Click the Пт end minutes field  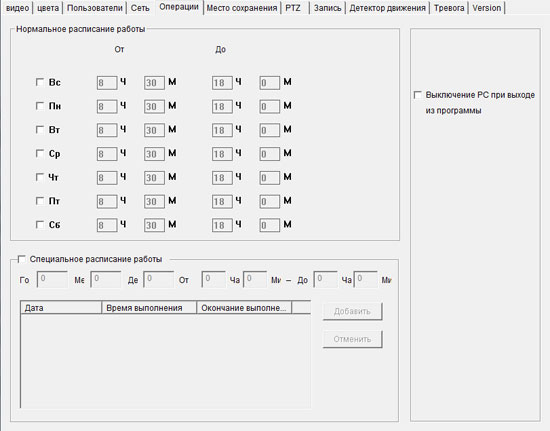(269, 202)
